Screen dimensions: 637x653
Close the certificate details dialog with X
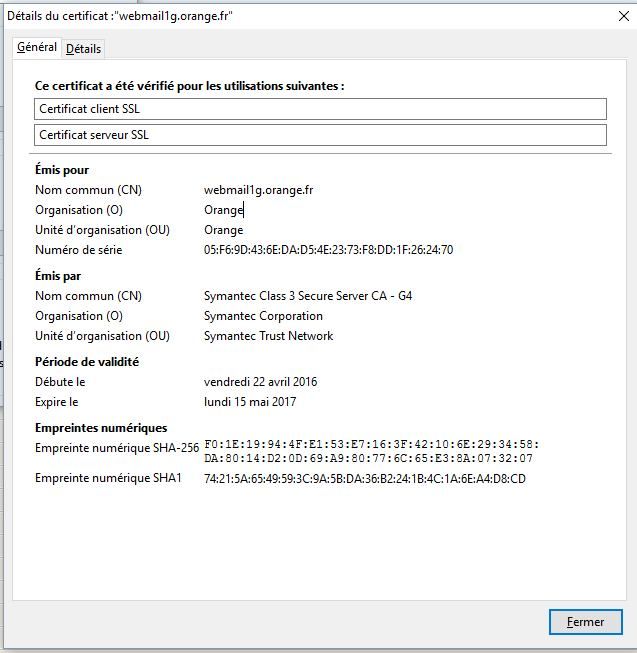click(x=624, y=16)
